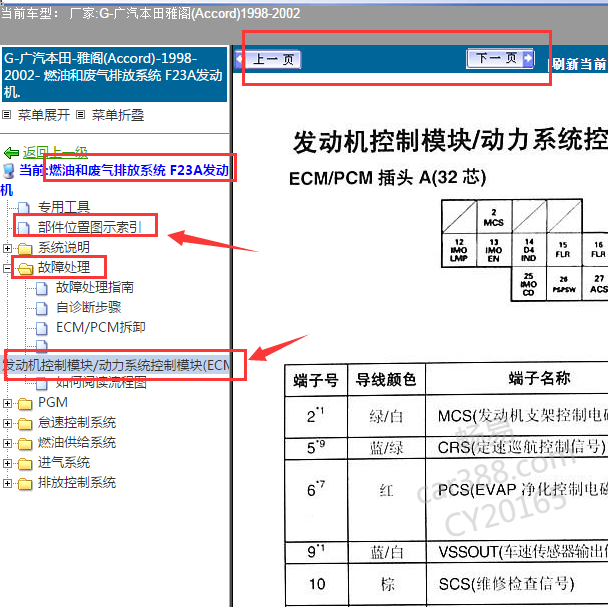Click the 当前:燃油和废气排放系统 F23A发动机 heading
608x607 pixels.
[124, 170]
